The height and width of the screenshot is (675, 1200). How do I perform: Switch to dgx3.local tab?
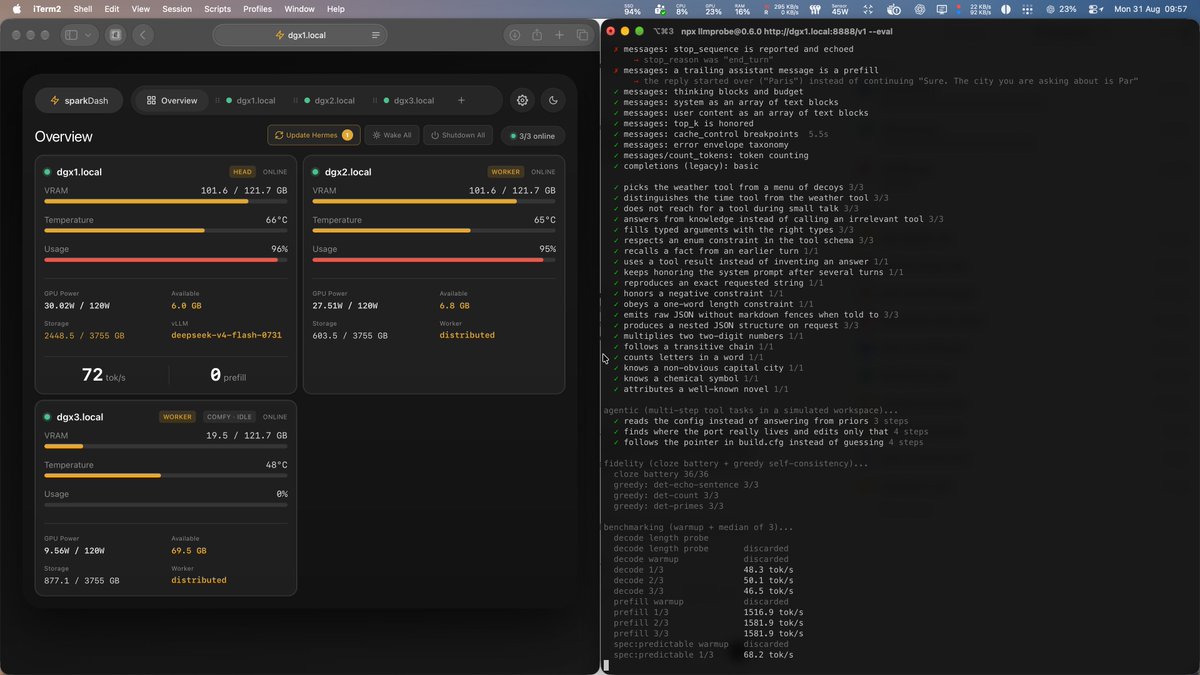coord(408,100)
